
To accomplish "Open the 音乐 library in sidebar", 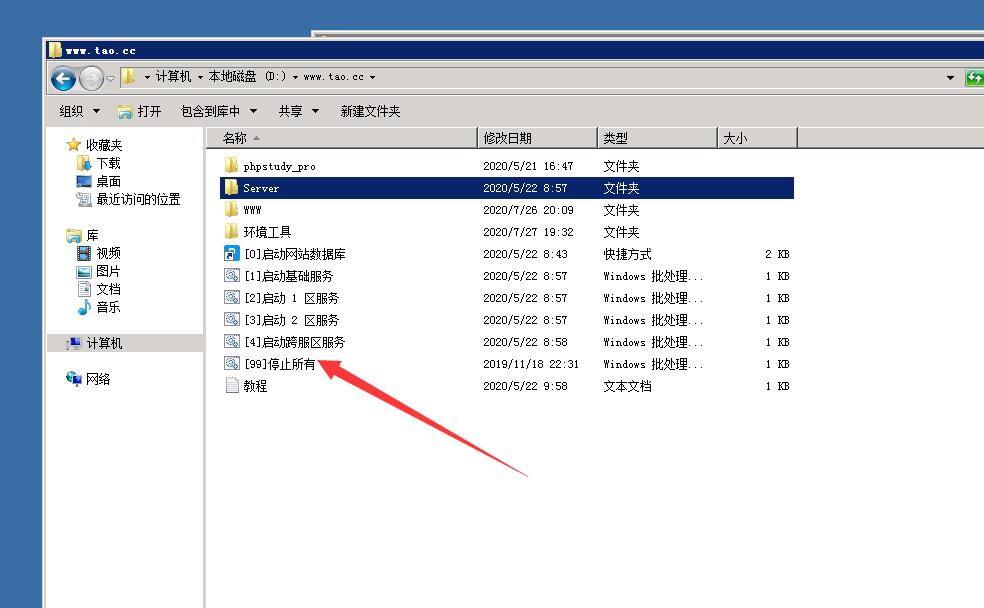I will coord(108,307).
